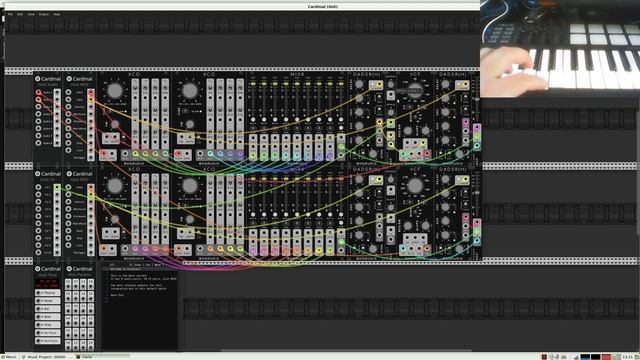Click port 01 on Host Parameters module
The width and height of the screenshot is (640, 360).
[68, 283]
